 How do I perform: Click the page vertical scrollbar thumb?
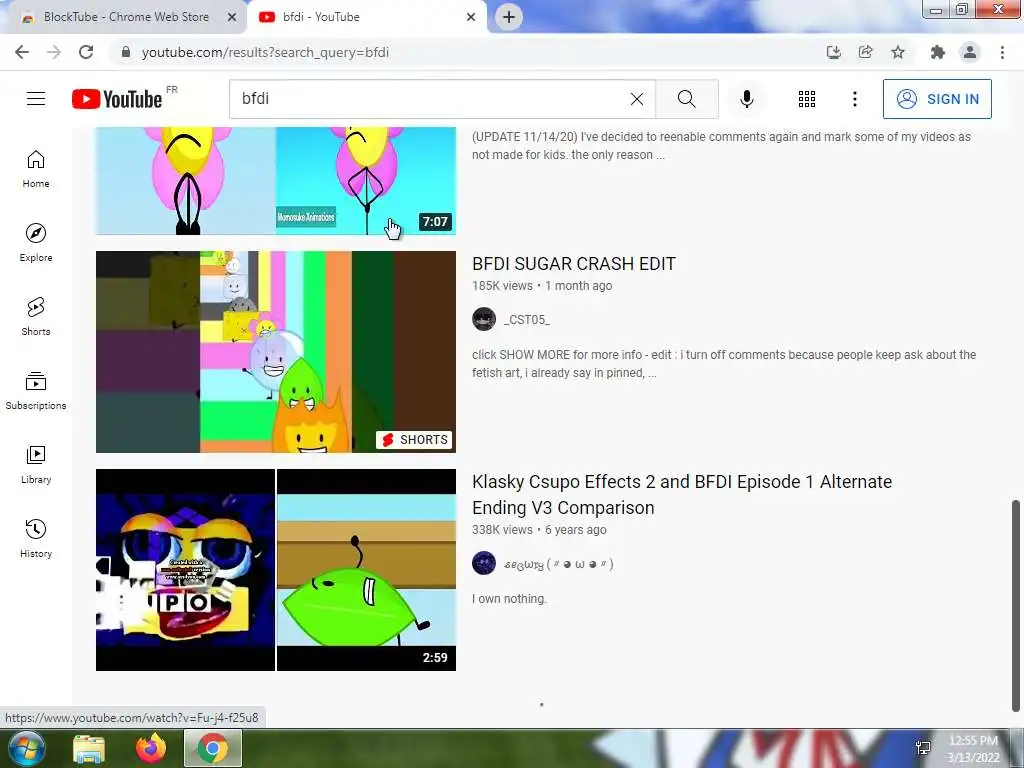pos(1016,605)
